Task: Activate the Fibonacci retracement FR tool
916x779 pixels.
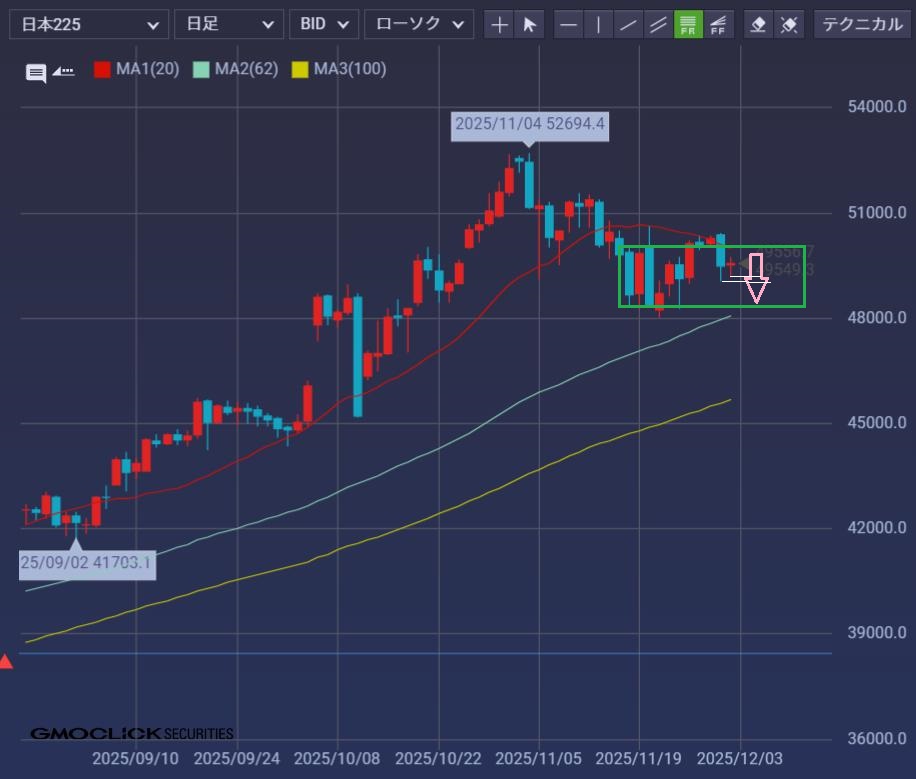Action: (x=688, y=24)
